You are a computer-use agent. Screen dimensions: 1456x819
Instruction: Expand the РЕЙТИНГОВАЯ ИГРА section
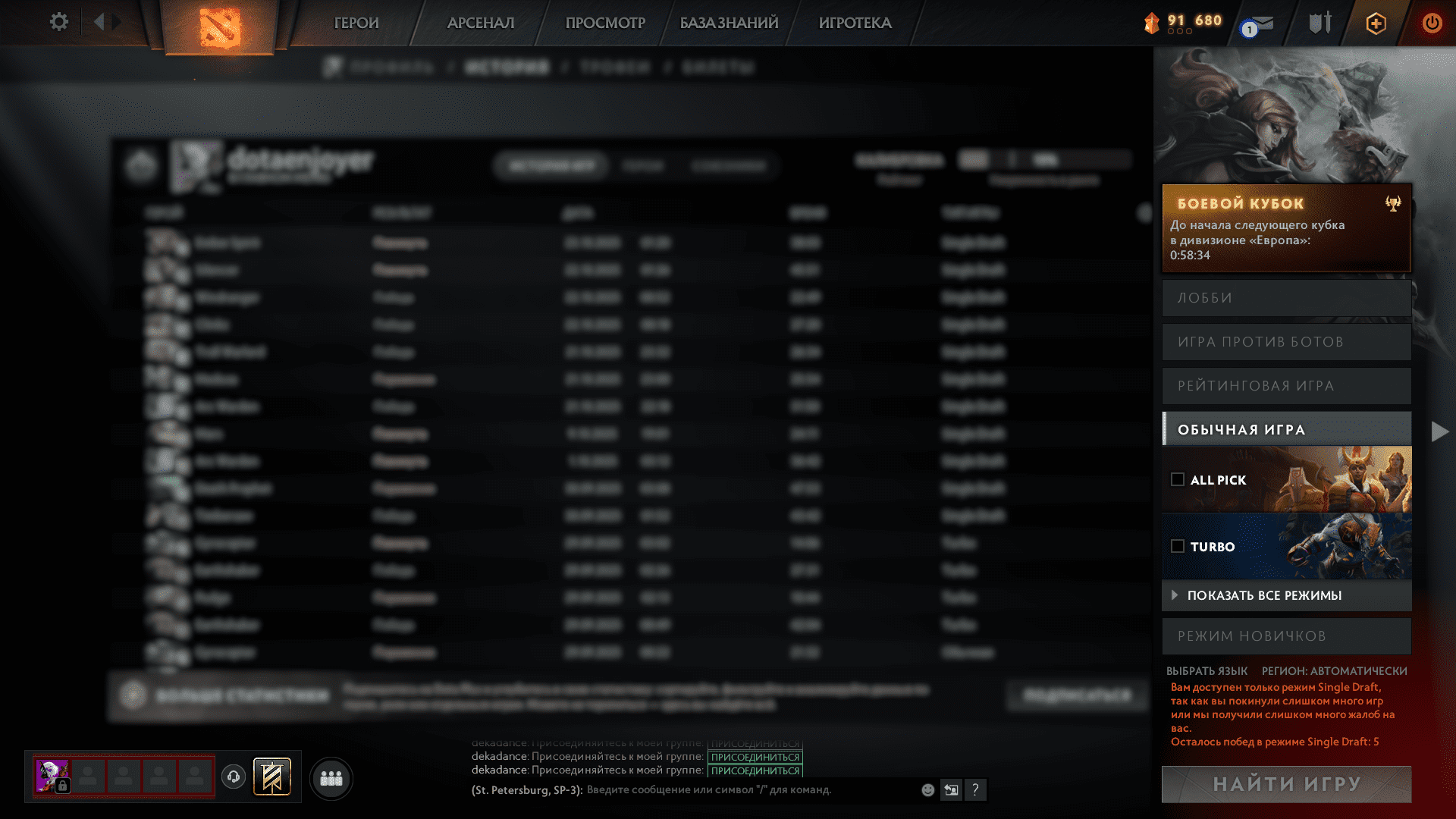[1286, 386]
